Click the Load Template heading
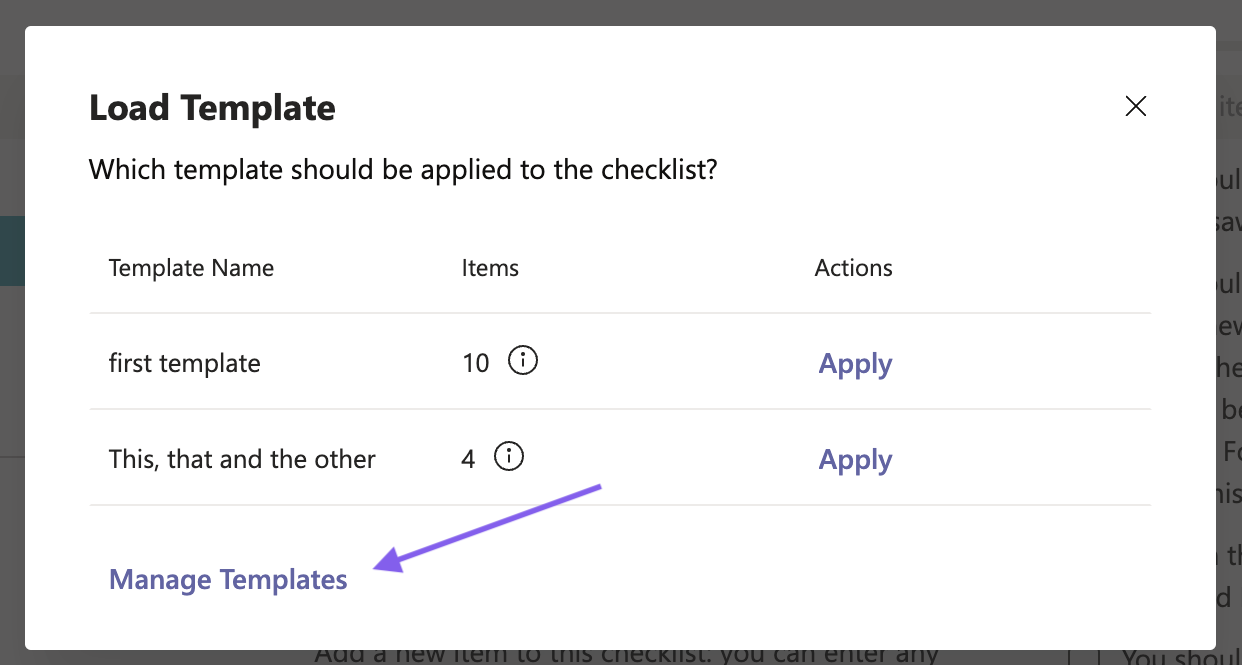 point(212,108)
